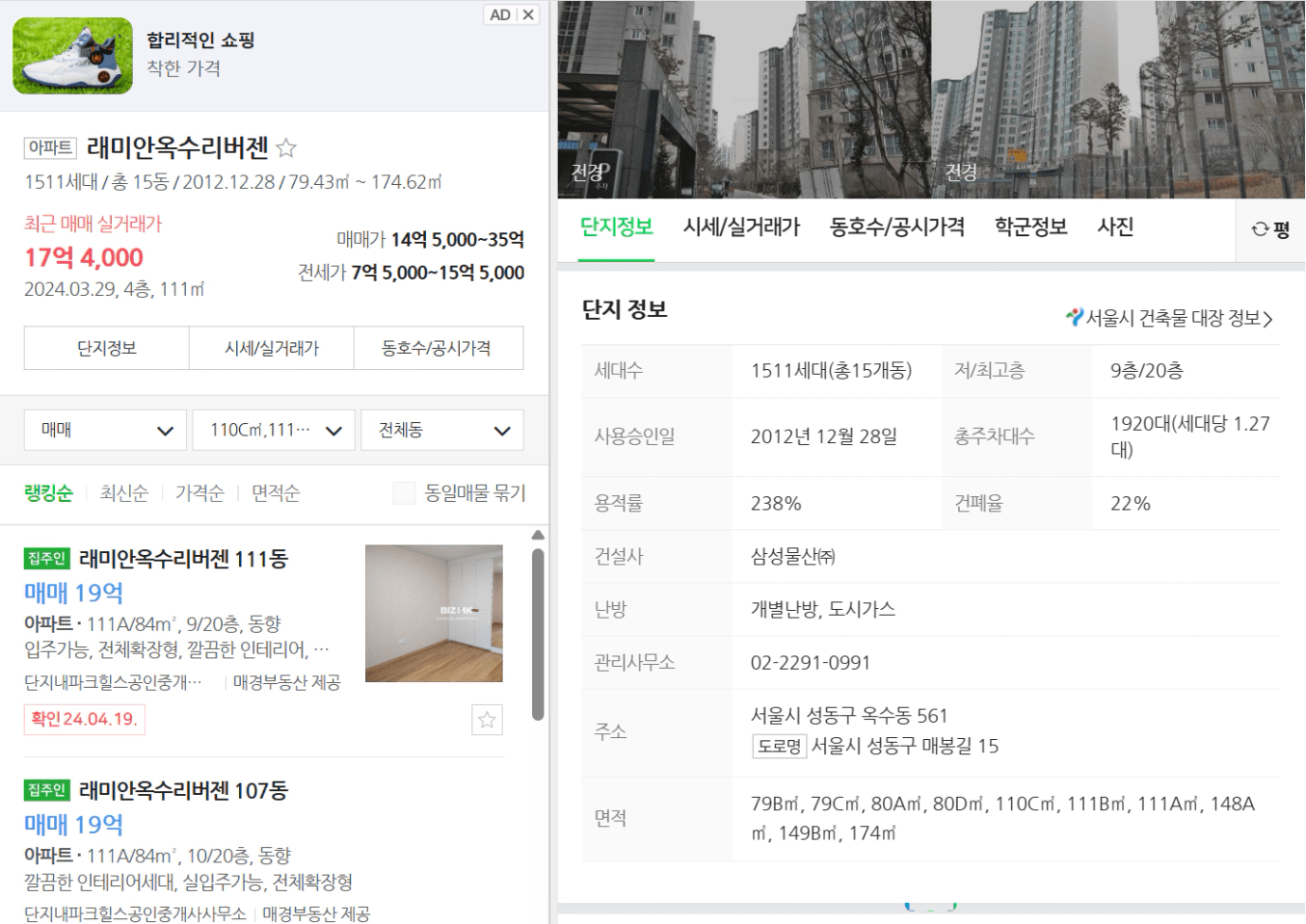The image size is (1306, 924).
Task: Click management office number 02-2291-0991
Action: point(811,663)
